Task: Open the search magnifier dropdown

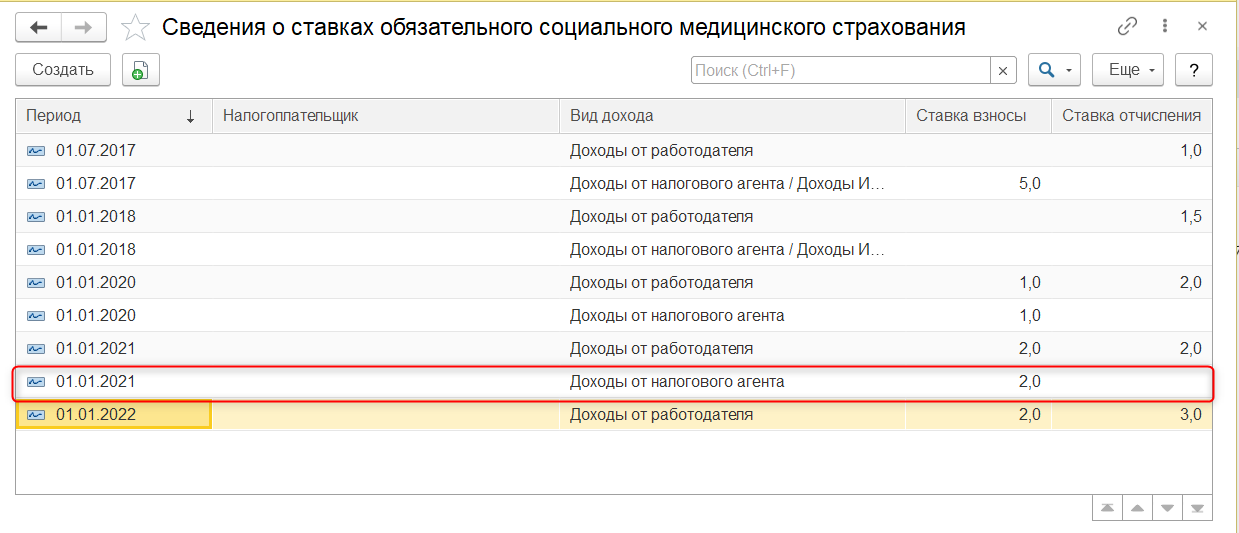Action: coord(1054,70)
